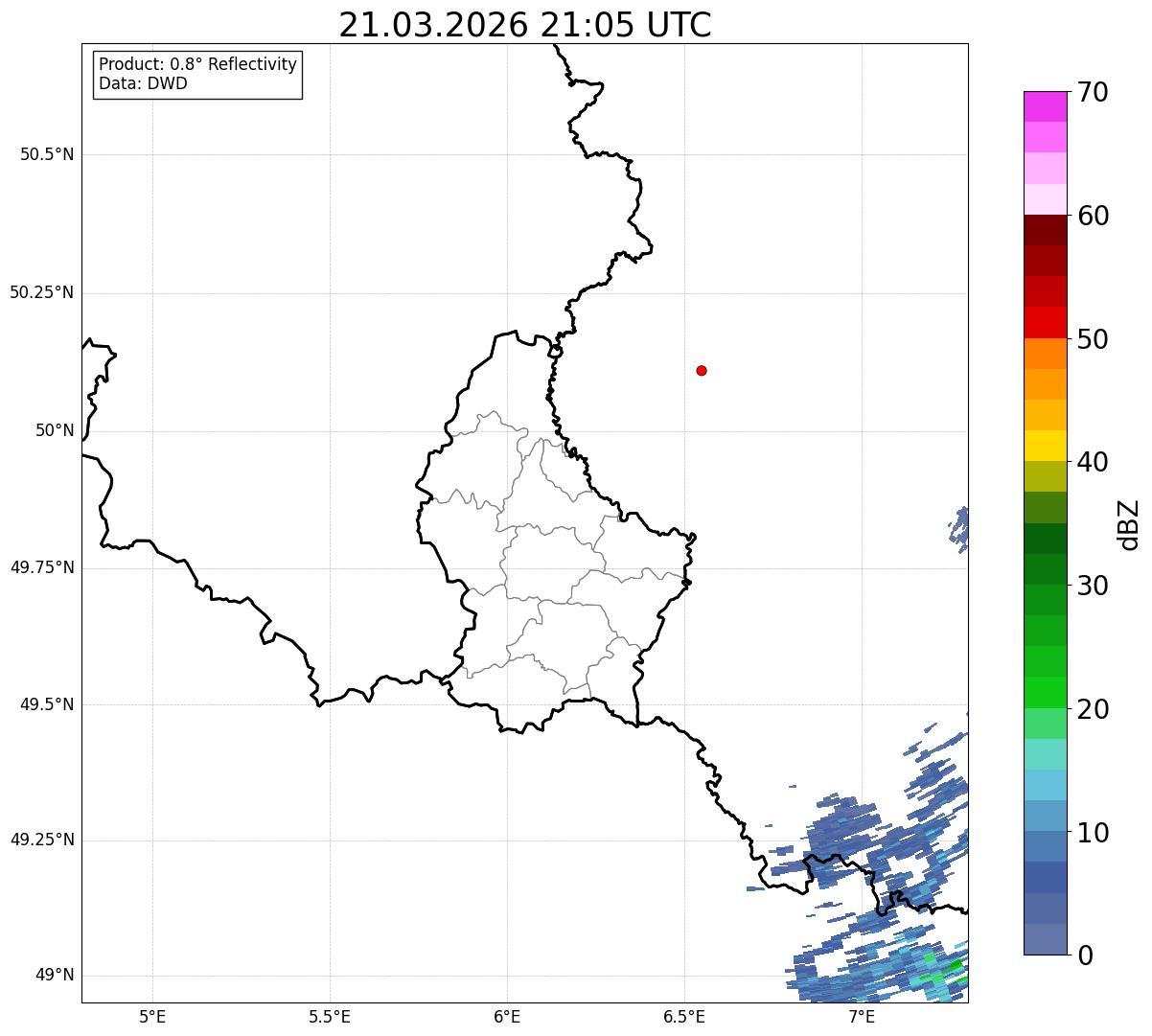Click the 6.5°E longitude label
This screenshot has height=1036, width=1152.
point(684,1016)
